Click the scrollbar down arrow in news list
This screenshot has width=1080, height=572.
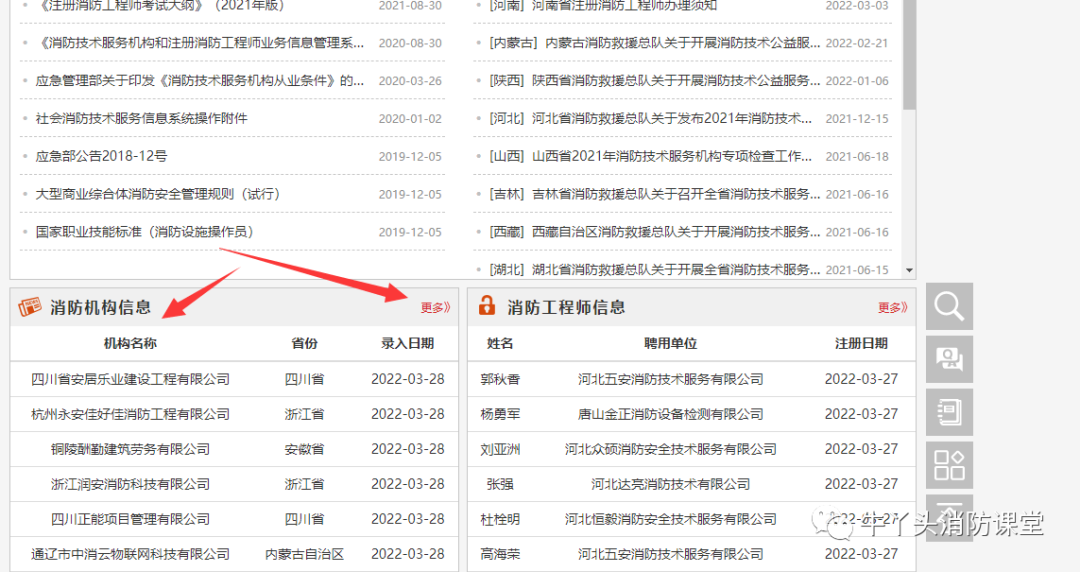point(909,270)
